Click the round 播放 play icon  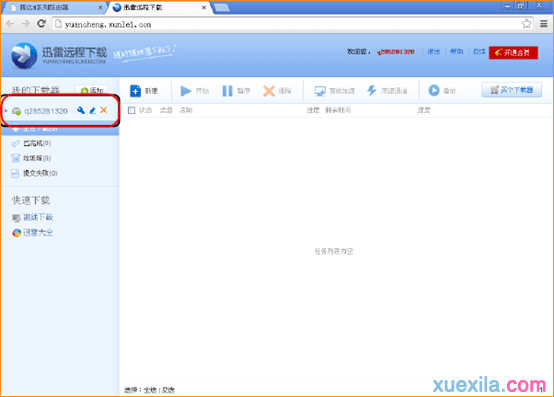[434, 90]
